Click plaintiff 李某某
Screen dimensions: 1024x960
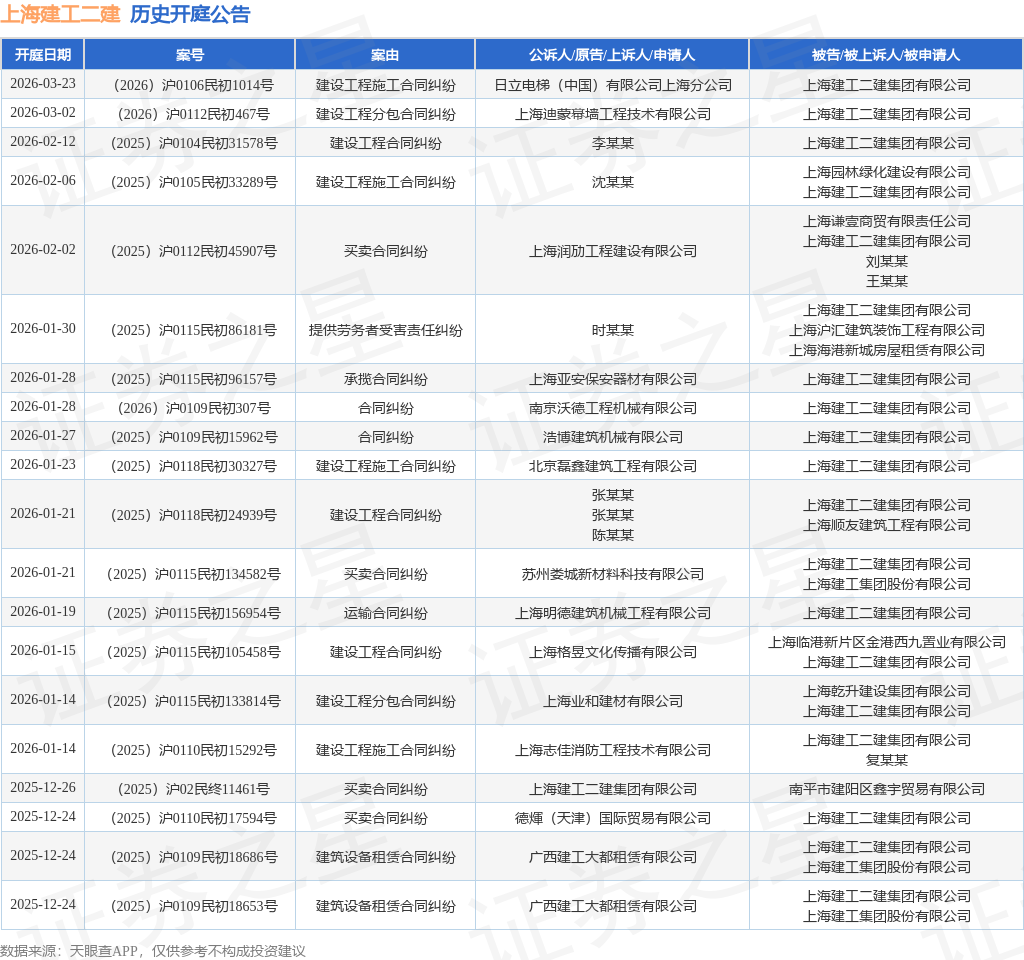[x=613, y=143]
